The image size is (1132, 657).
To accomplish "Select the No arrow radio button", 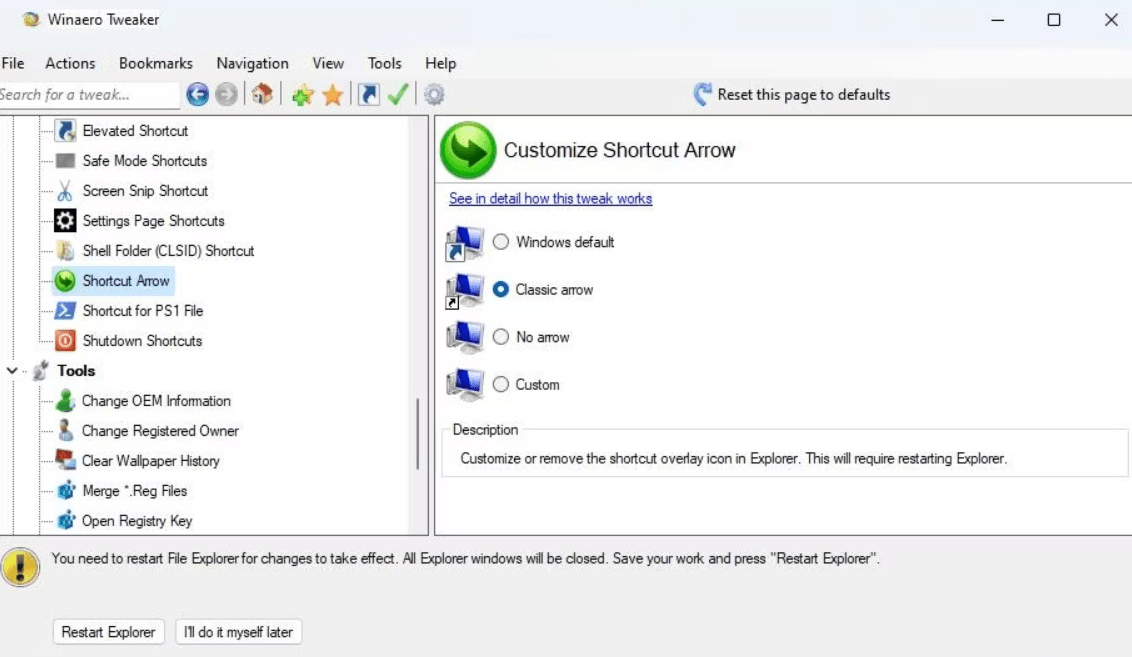I will pos(500,337).
